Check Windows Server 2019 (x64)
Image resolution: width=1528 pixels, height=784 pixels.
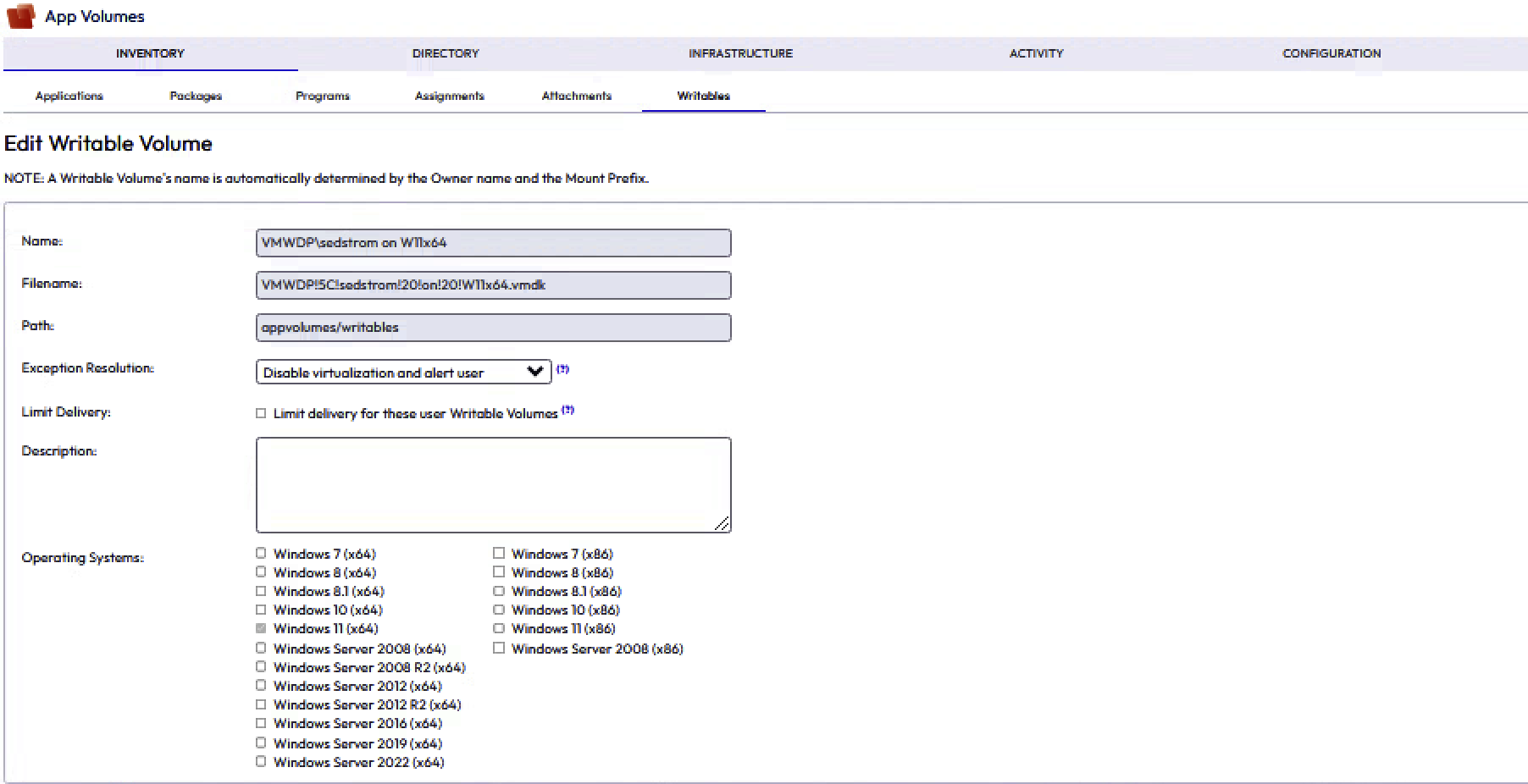point(261,743)
